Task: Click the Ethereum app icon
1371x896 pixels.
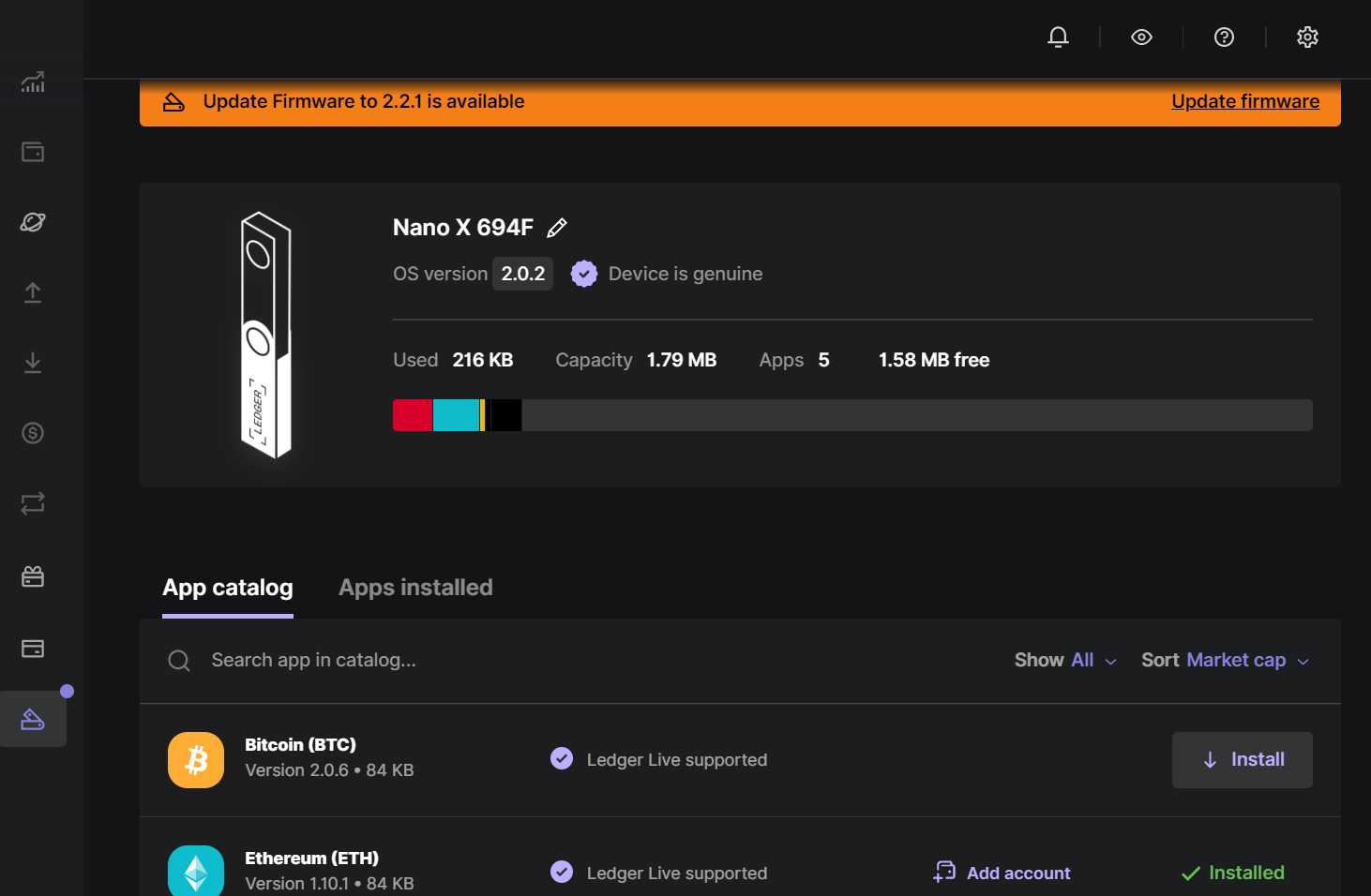Action: click(x=196, y=872)
